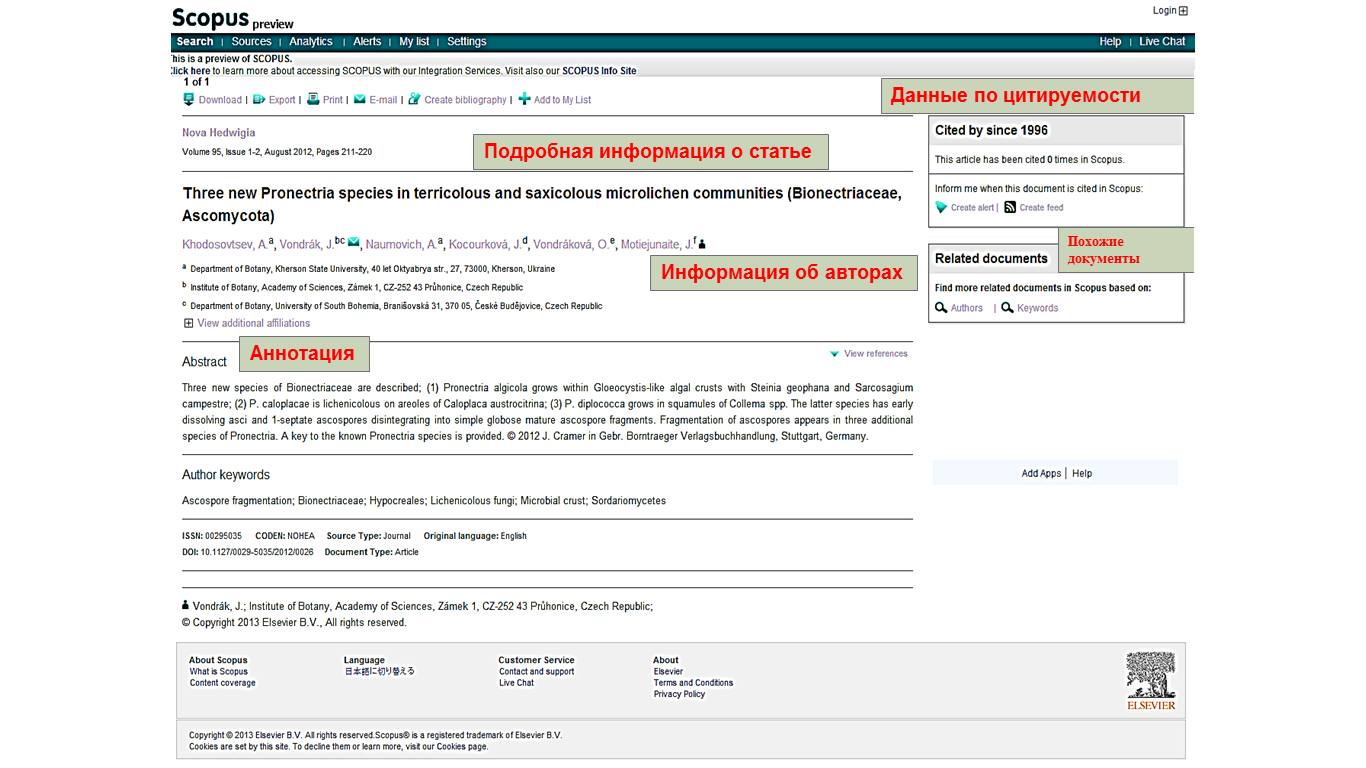Viewport: 1366px width, 768px height.
Task: Open Help in the top navigation bar
Action: (1110, 42)
